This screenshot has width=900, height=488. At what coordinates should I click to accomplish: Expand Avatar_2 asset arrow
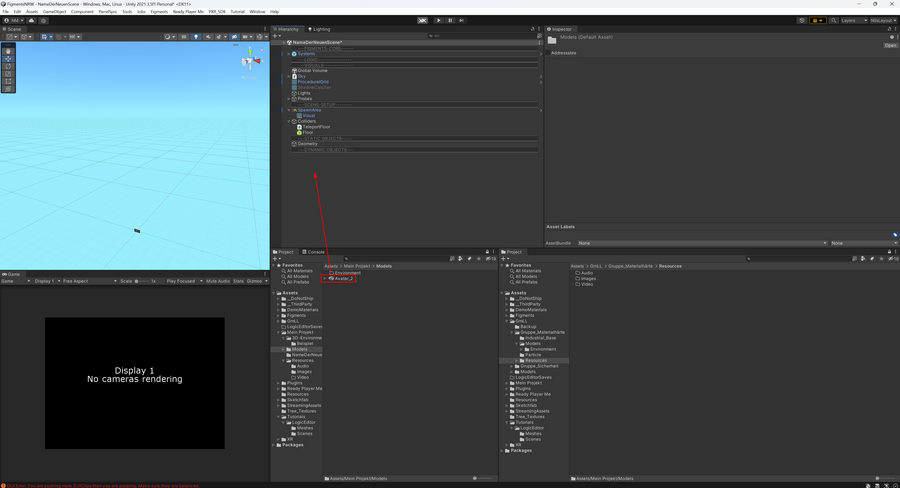click(x=325, y=278)
